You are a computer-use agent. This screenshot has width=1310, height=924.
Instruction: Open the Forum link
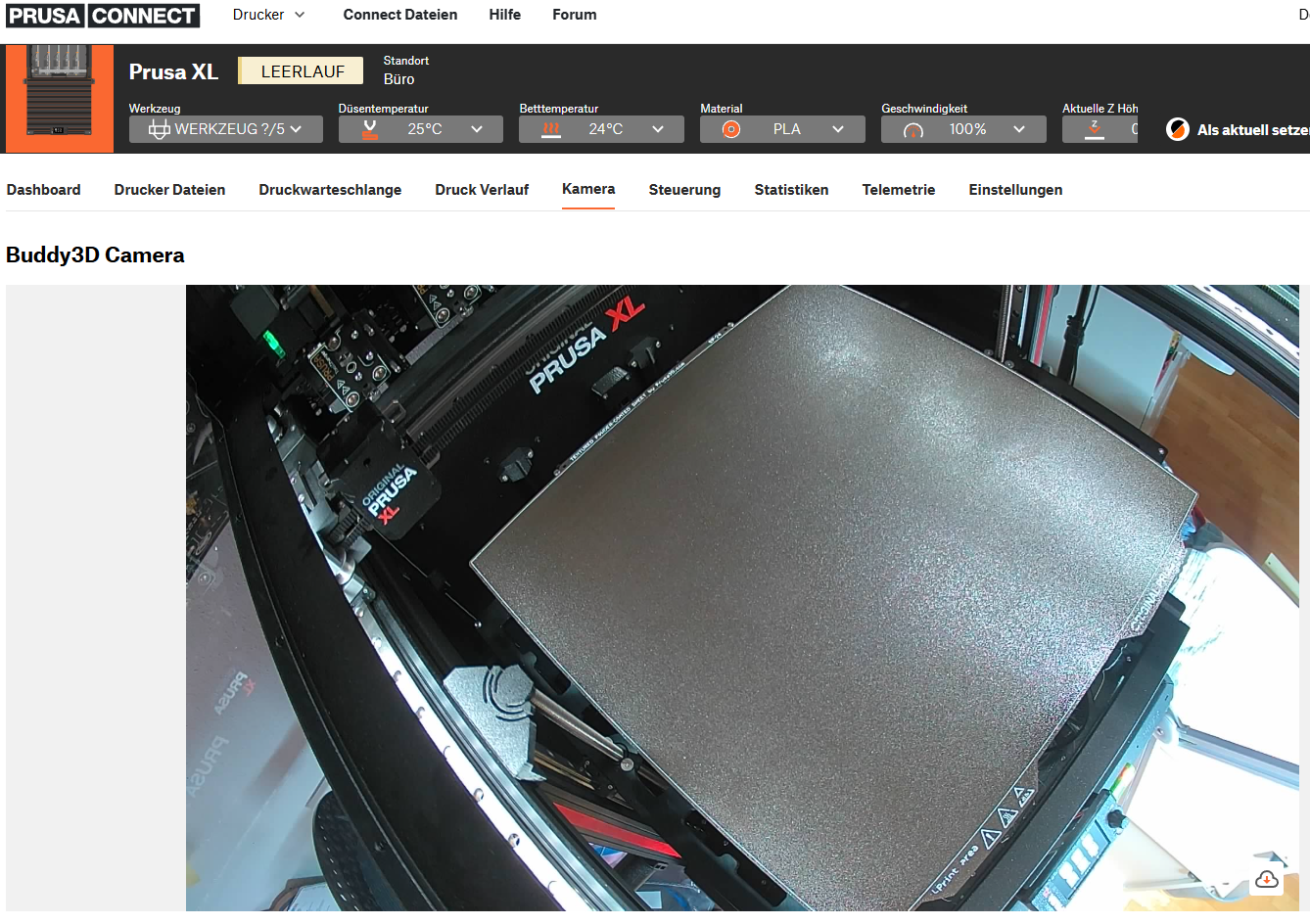click(x=575, y=15)
